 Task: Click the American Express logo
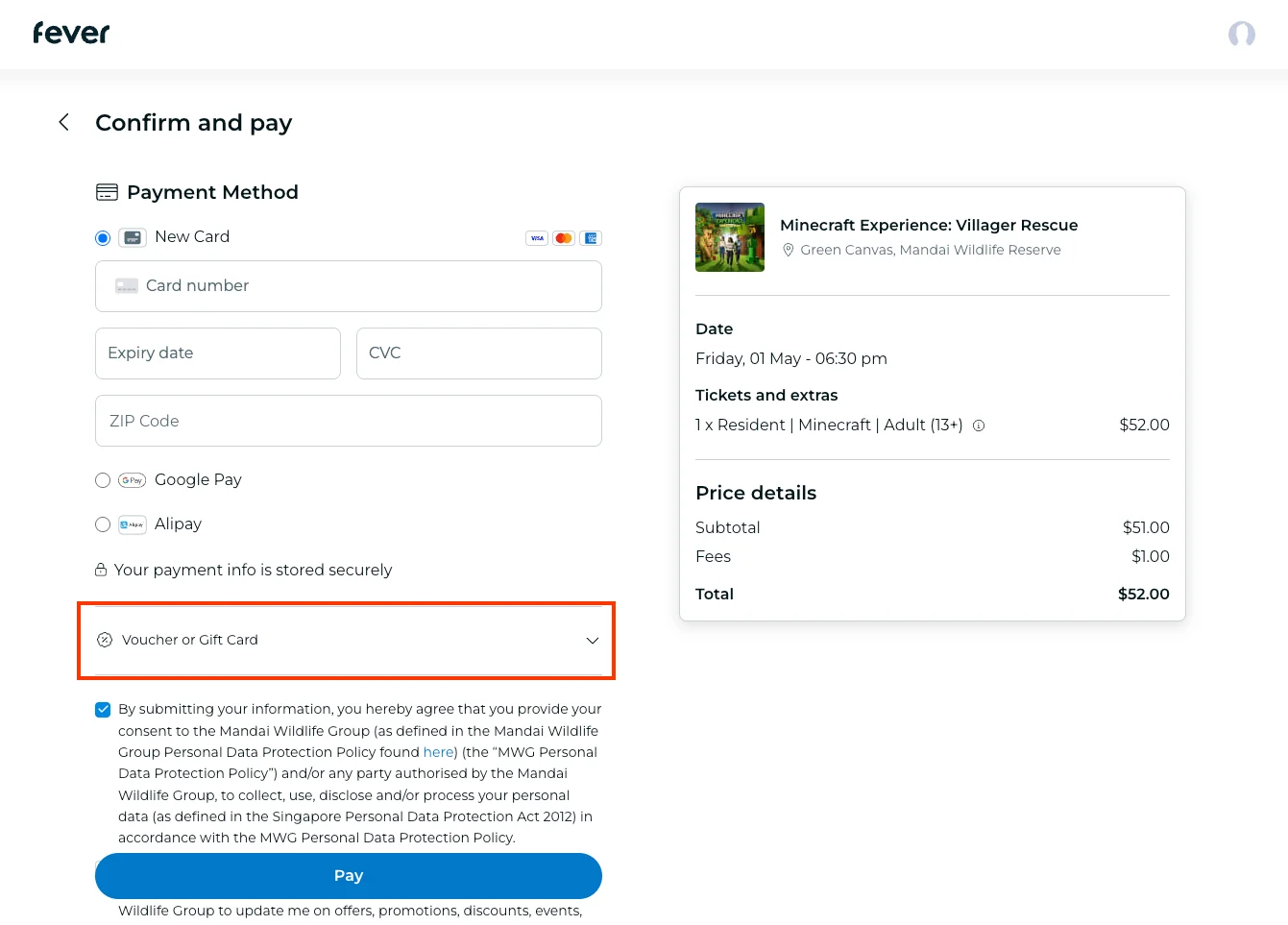click(x=591, y=238)
